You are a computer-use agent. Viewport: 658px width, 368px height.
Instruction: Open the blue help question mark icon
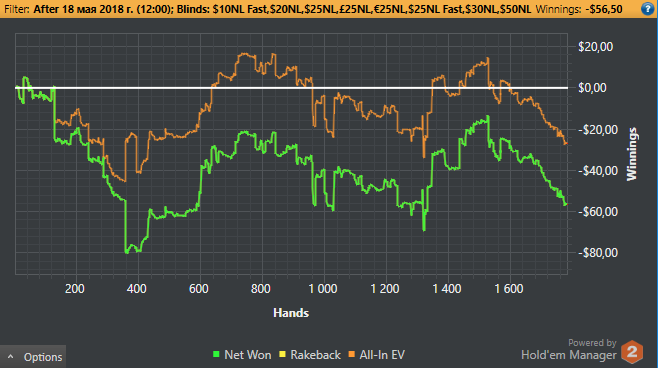(648, 9)
